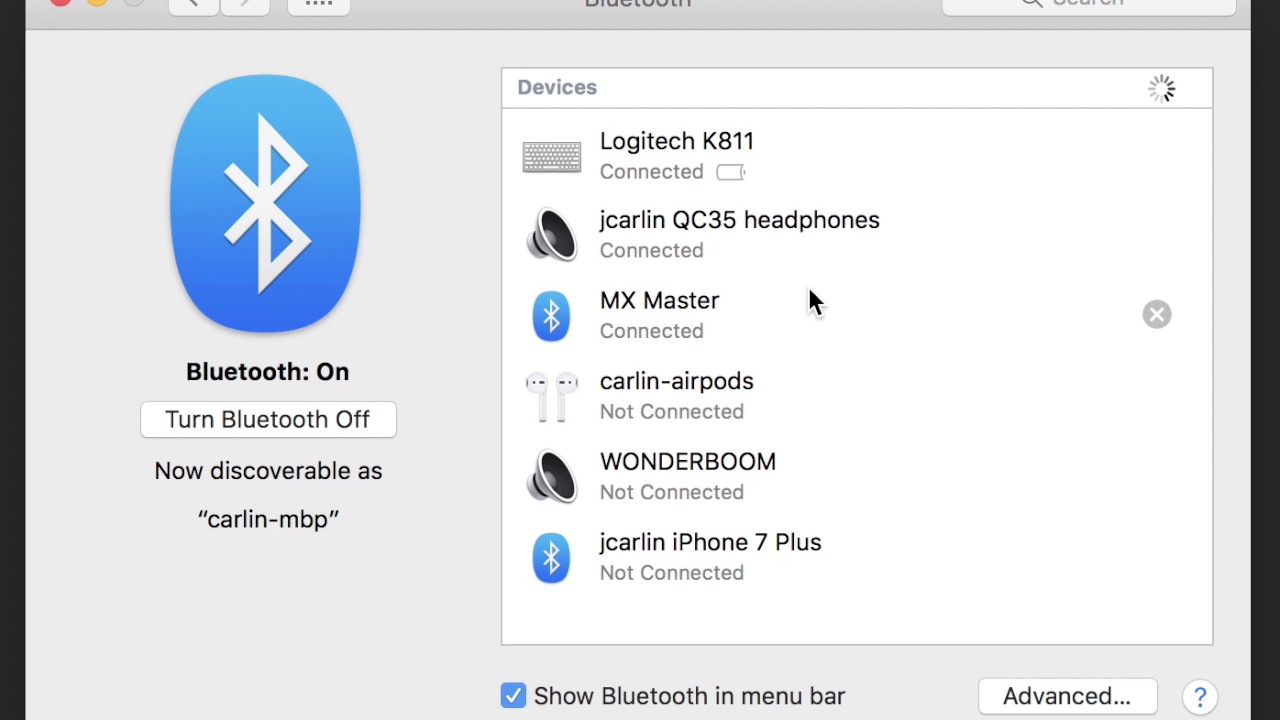Click Not Connected status under carlin-airpods
Image resolution: width=1280 pixels, height=720 pixels.
[x=672, y=411]
